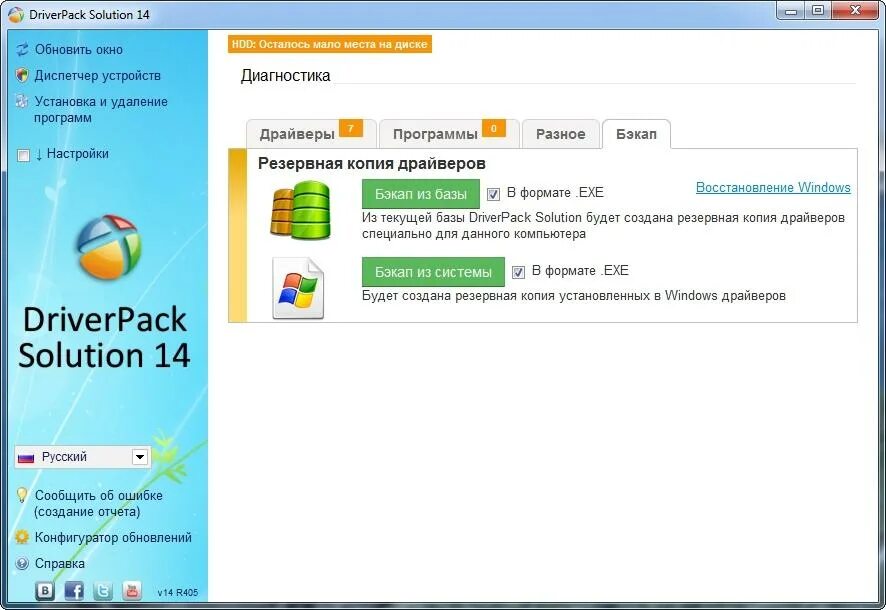Close the DriverPack Solution window
Image resolution: width=886 pixels, height=610 pixels.
coord(855,11)
